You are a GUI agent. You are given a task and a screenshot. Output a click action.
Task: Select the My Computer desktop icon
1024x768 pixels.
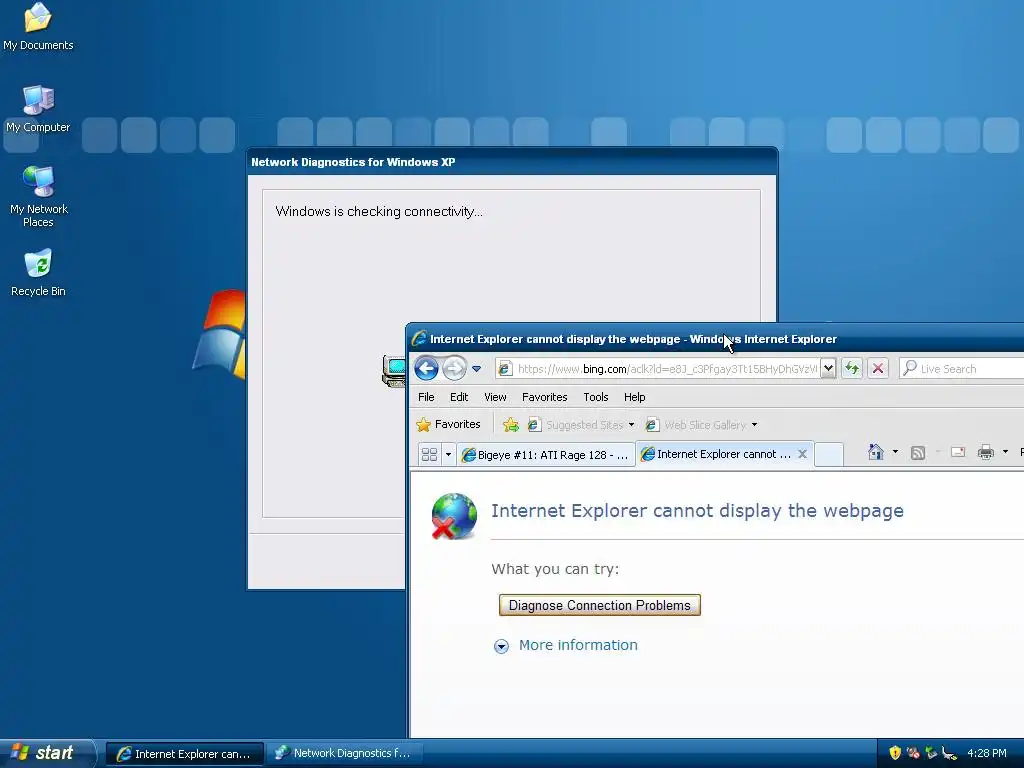(x=38, y=109)
